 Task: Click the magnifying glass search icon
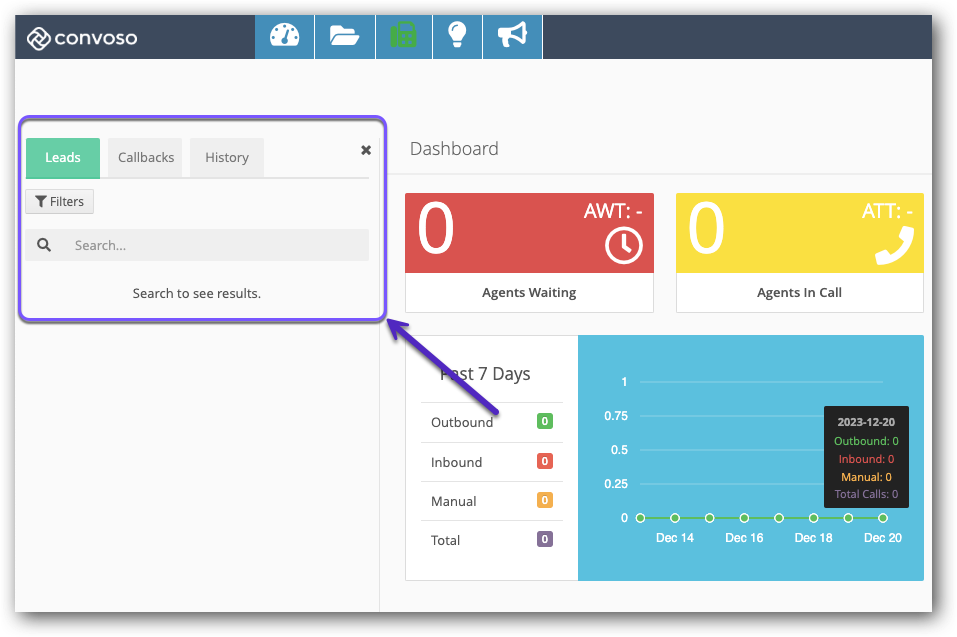(x=44, y=245)
